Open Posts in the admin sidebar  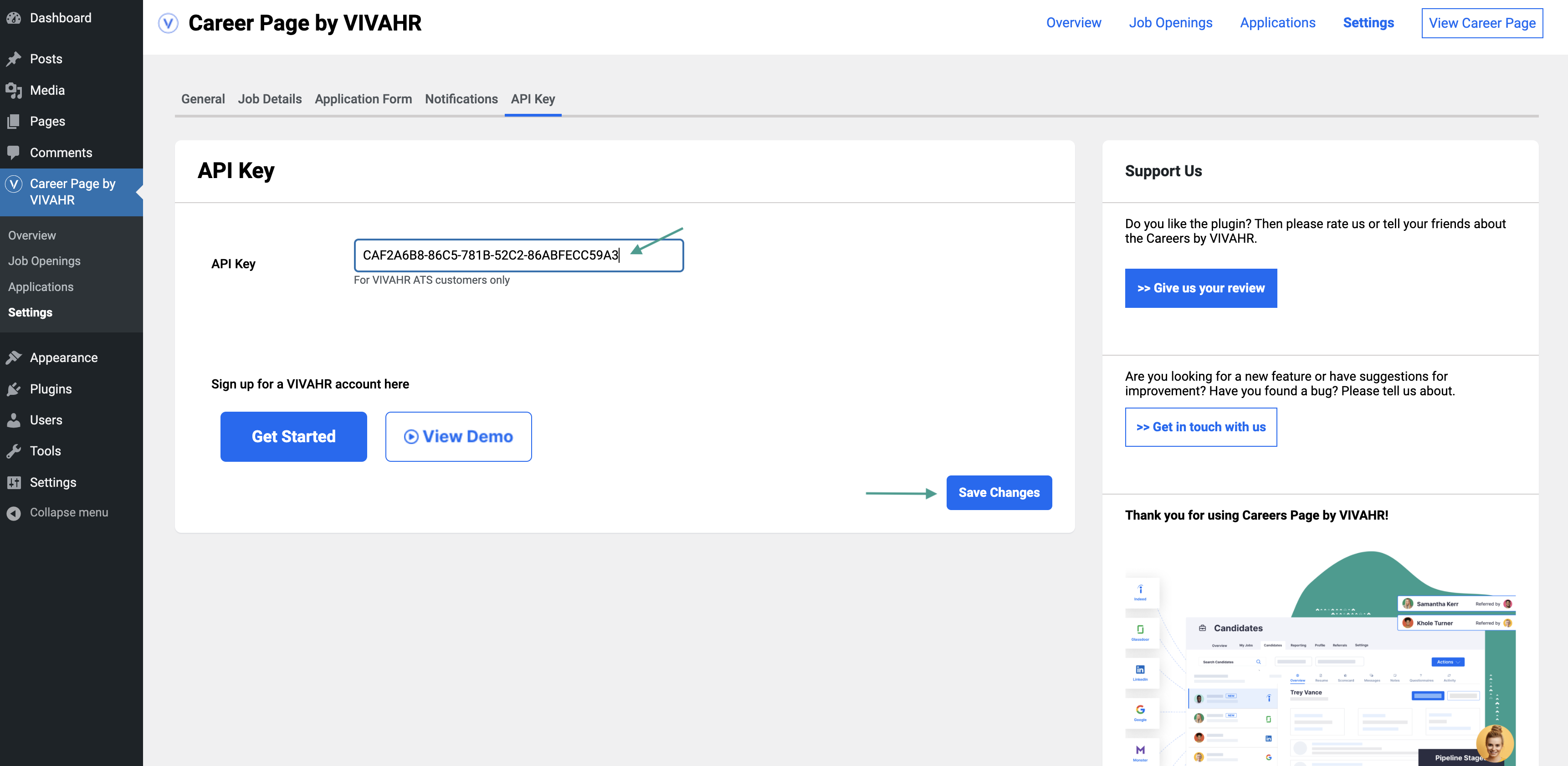tap(46, 59)
